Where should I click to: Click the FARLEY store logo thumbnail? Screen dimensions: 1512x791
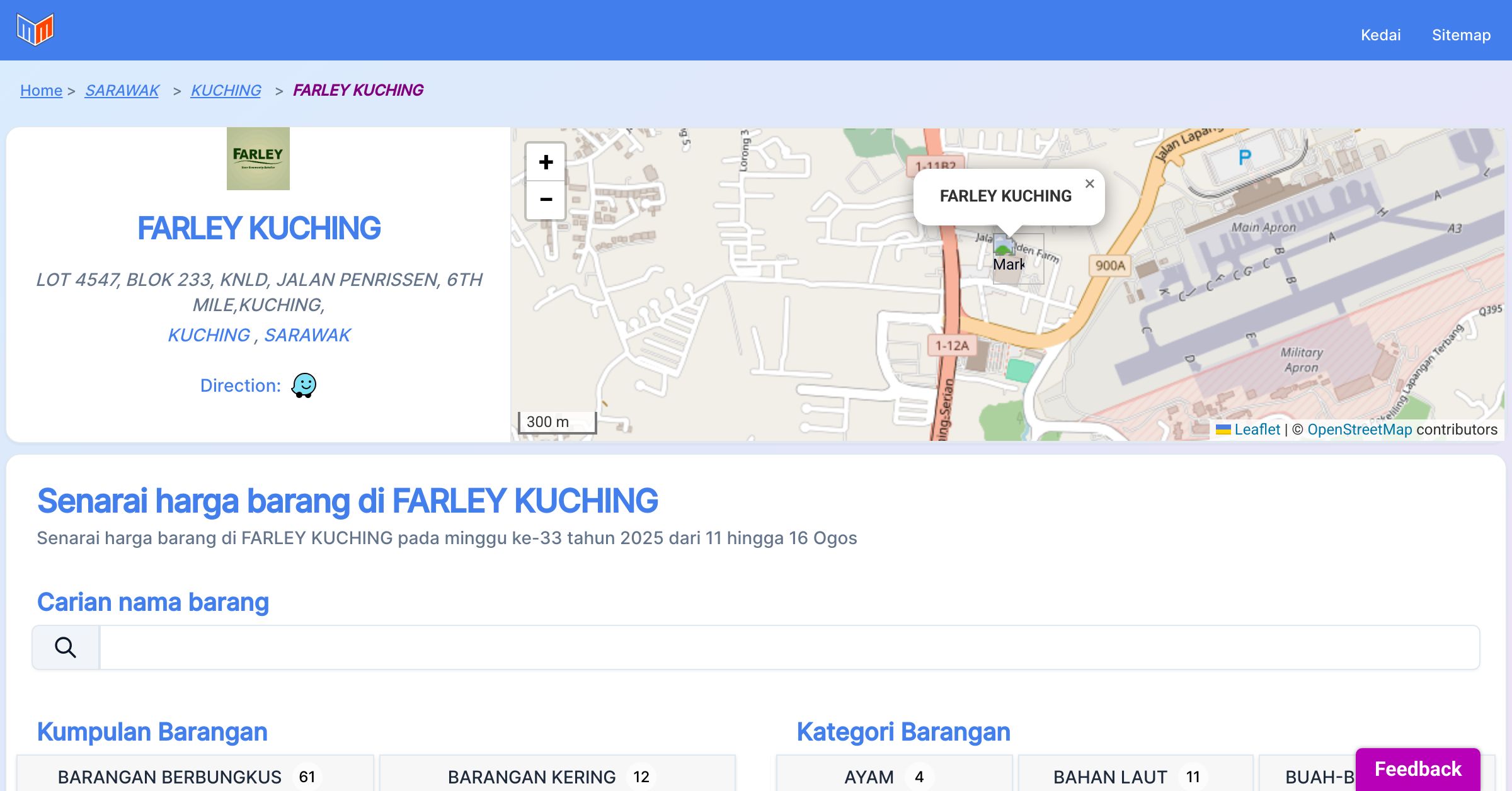click(x=258, y=159)
